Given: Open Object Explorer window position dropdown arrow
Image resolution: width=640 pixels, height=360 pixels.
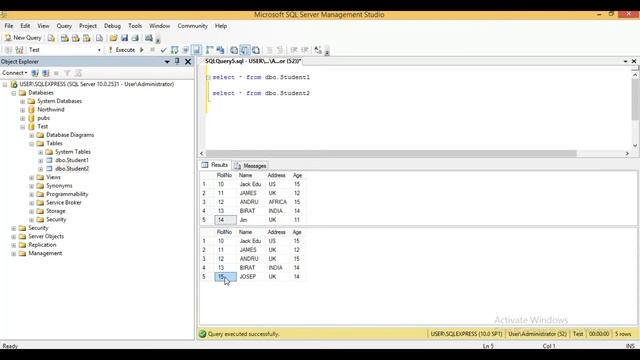Looking at the screenshot, I should (167, 62).
